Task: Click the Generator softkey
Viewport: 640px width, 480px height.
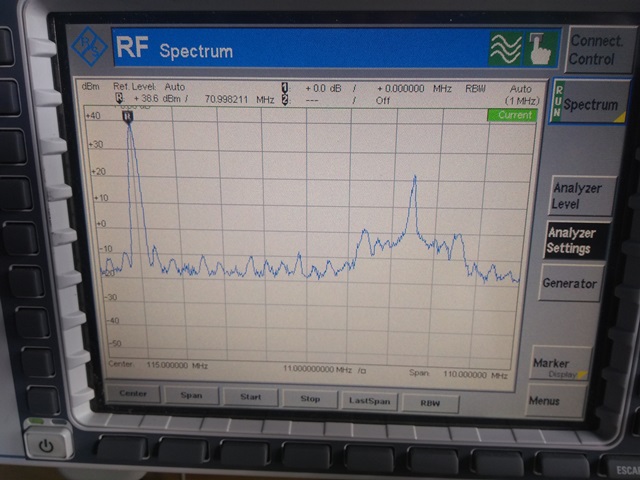Action: pos(569,283)
